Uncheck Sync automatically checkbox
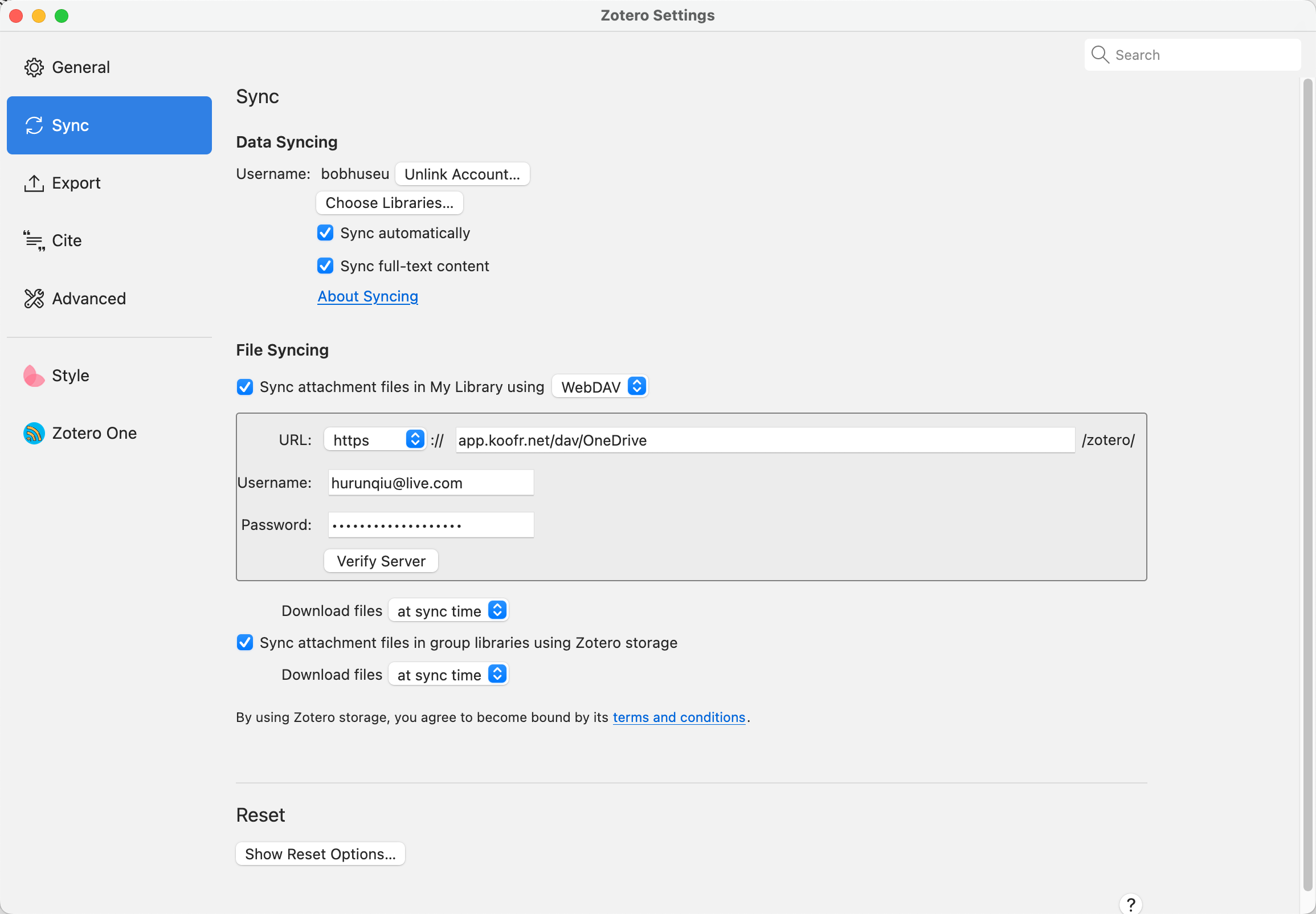The height and width of the screenshot is (914, 1316). (325, 232)
